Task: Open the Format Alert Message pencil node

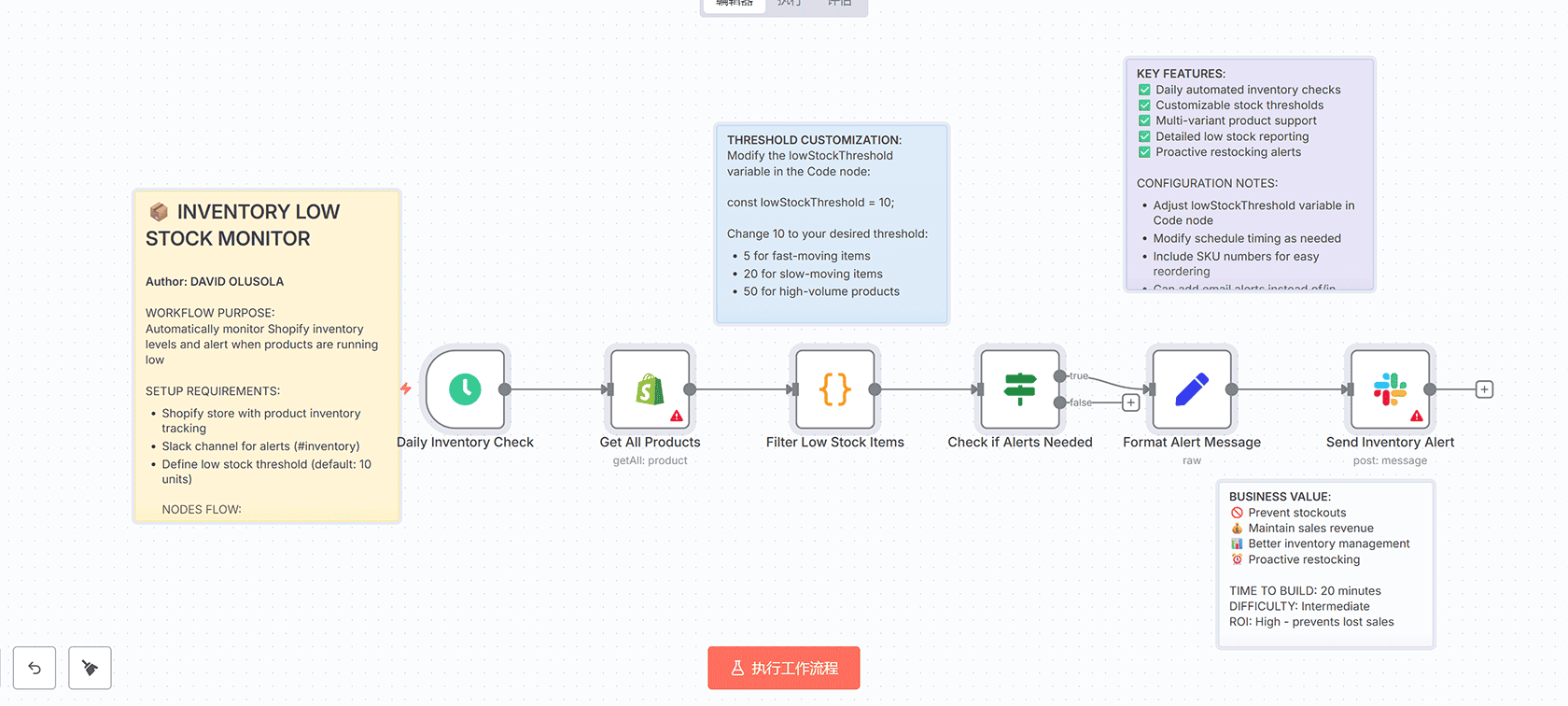Action: click(1191, 389)
